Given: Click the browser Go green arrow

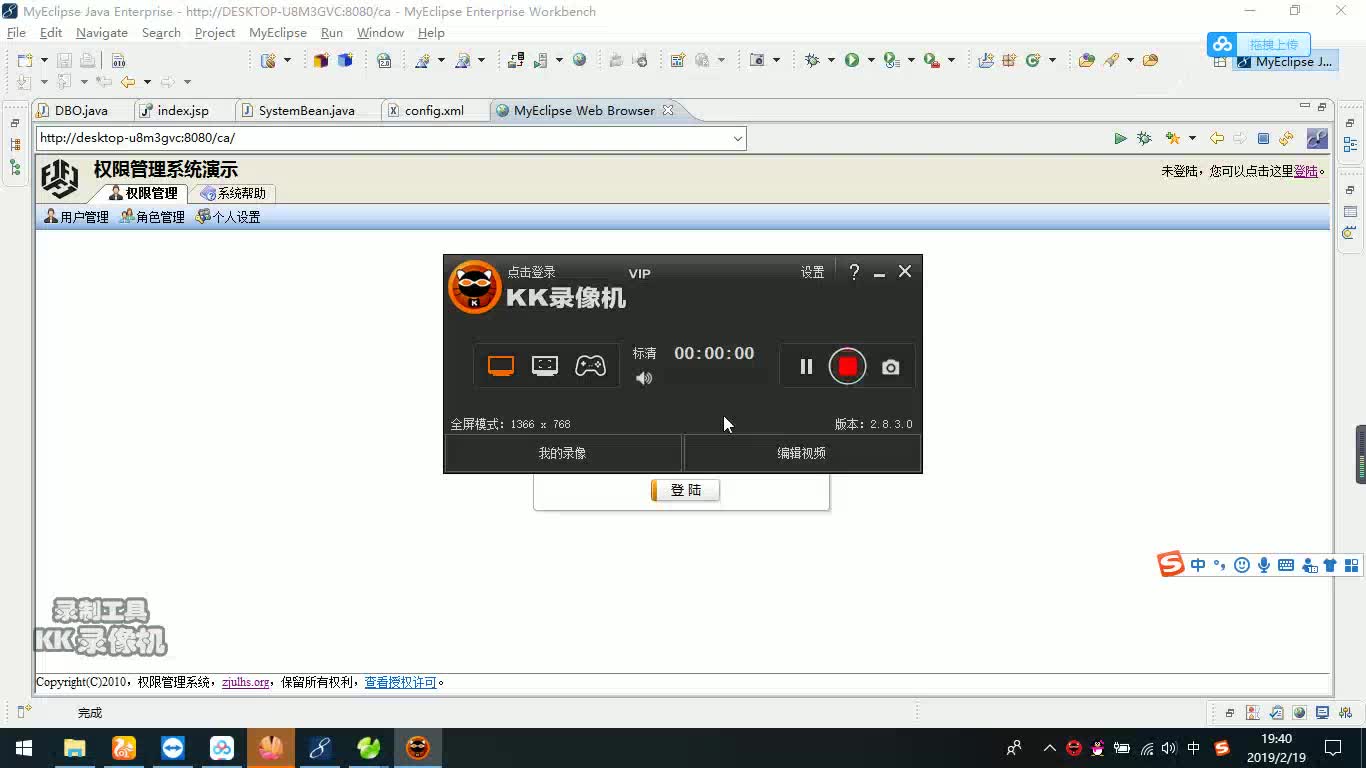Looking at the screenshot, I should 1120,138.
